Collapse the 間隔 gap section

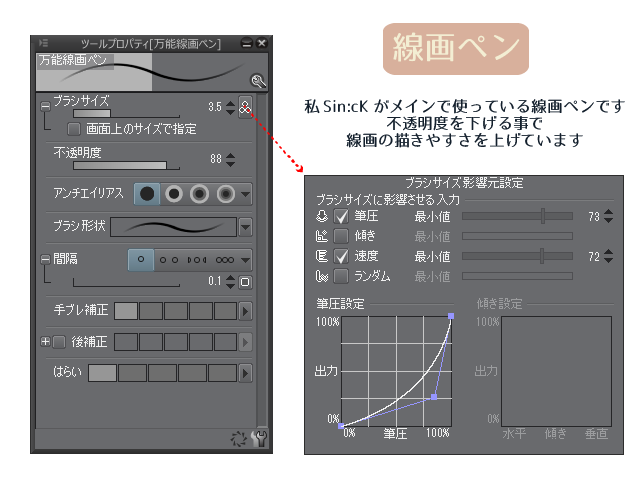point(45,260)
